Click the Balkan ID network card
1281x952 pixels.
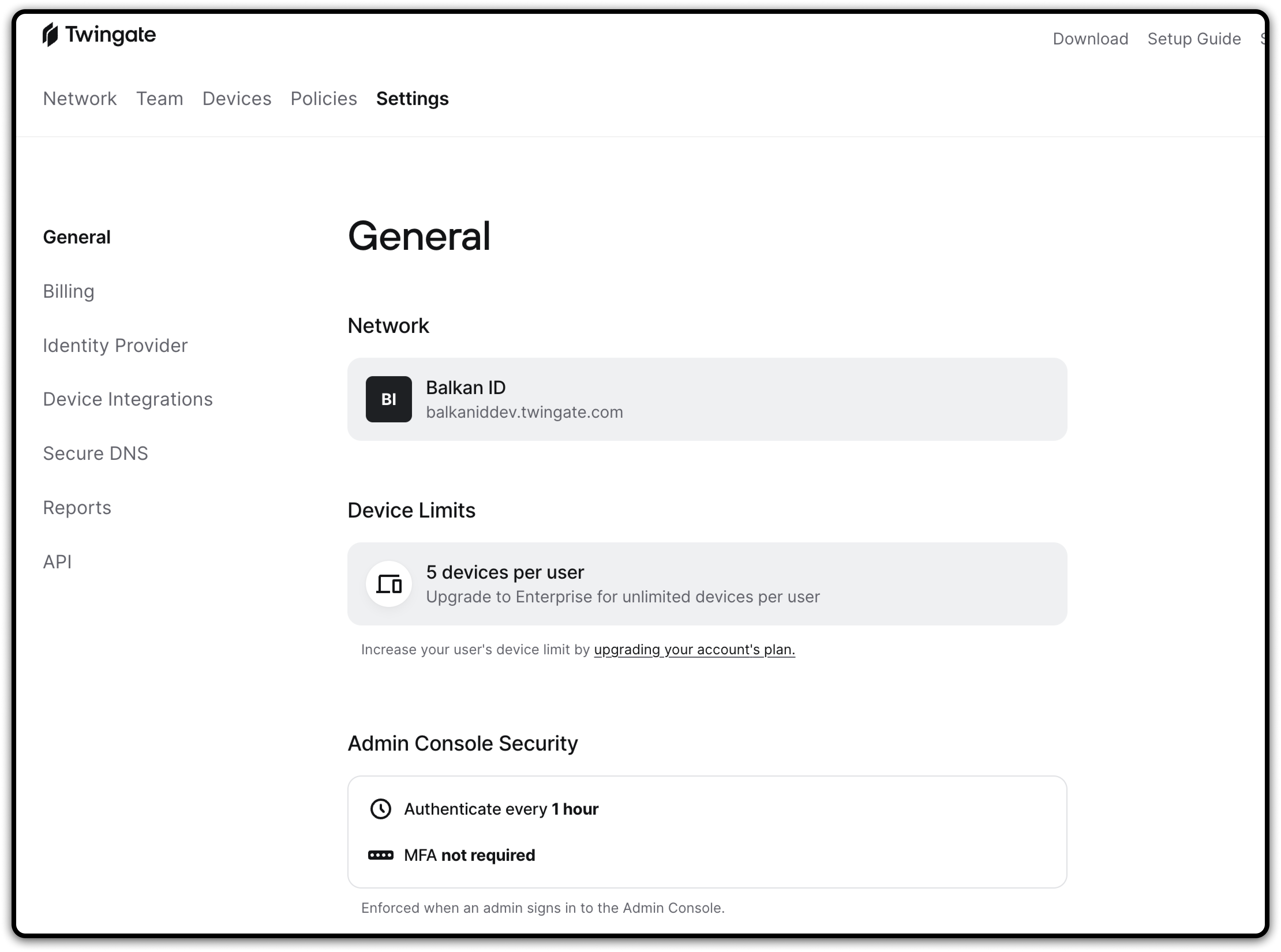[707, 399]
